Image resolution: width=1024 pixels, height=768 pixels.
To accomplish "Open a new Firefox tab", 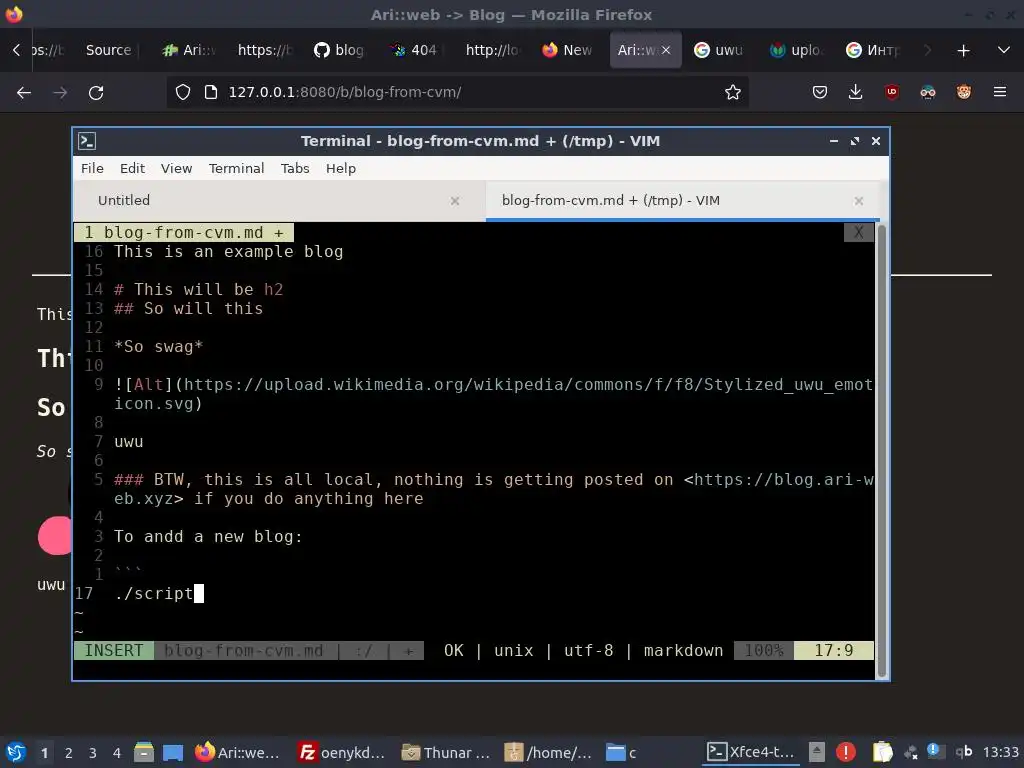I will pos(963,50).
